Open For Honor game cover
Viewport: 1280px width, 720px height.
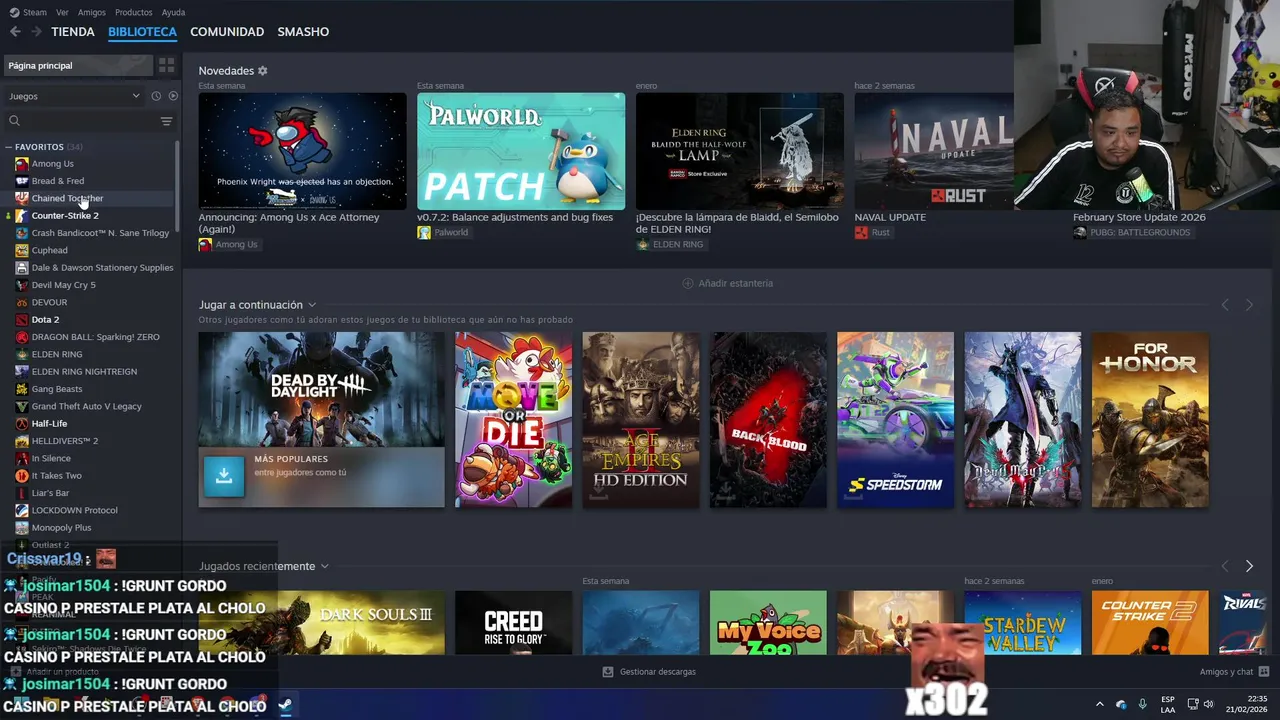[1150, 420]
